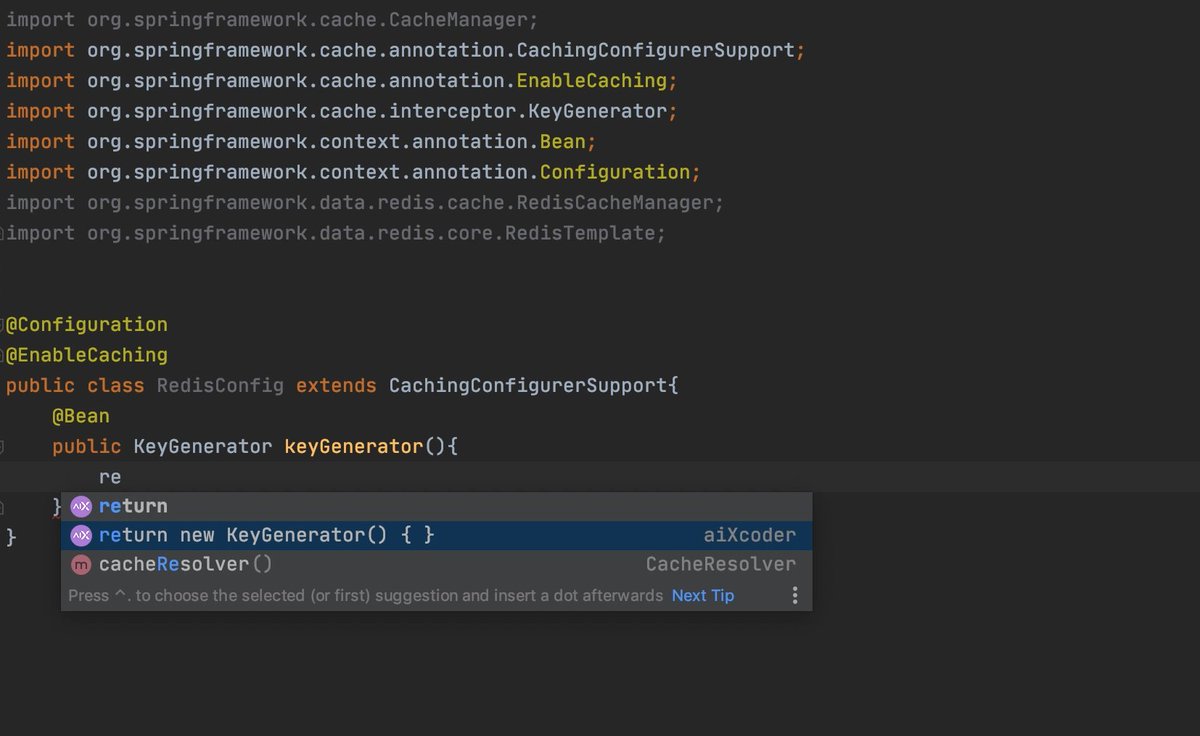The height and width of the screenshot is (736, 1200).
Task: Pick the cacheResolver() completion entry
Action: pyautogui.click(x=436, y=564)
